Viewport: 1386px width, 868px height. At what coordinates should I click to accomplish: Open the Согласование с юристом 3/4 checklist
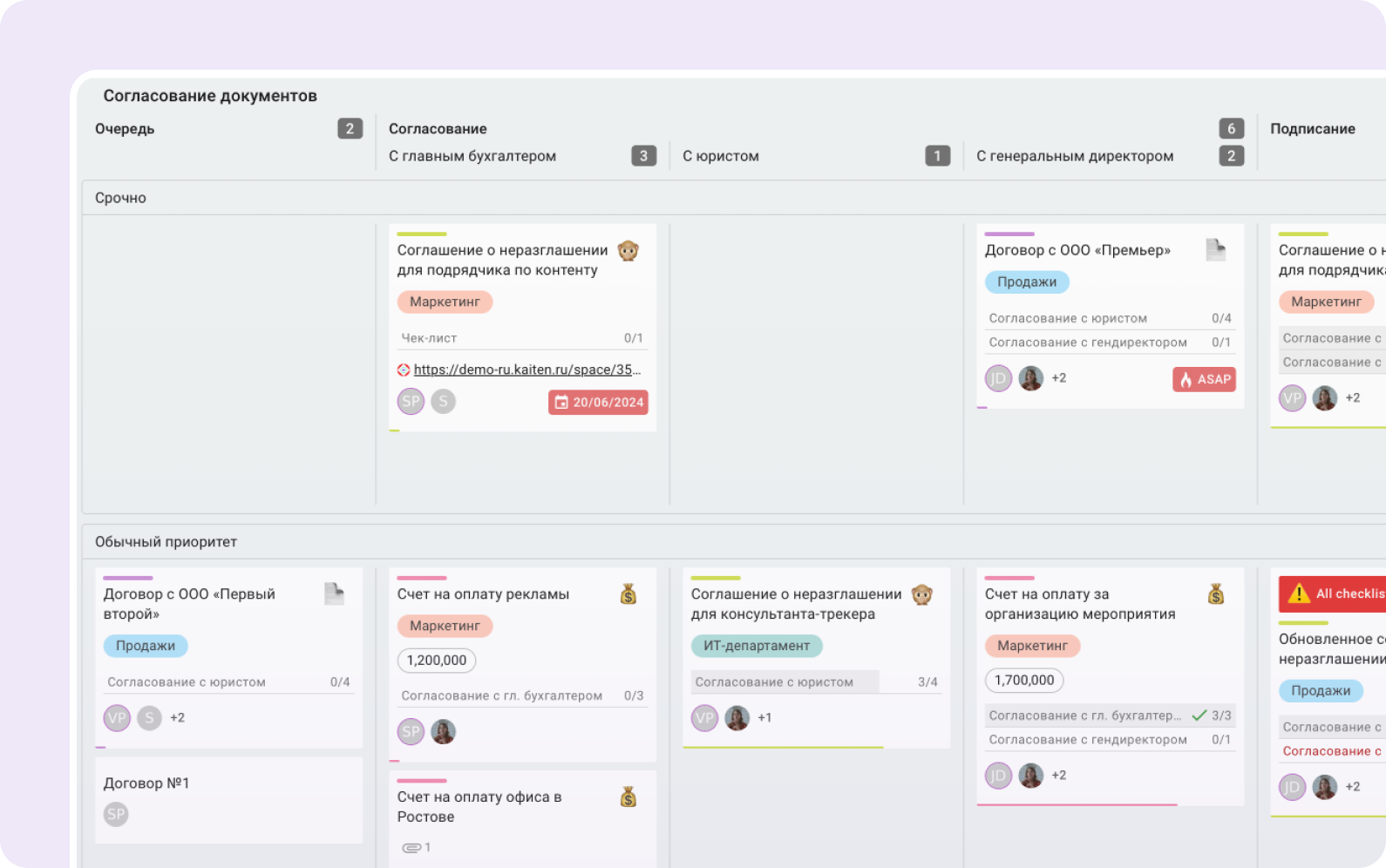click(815, 682)
